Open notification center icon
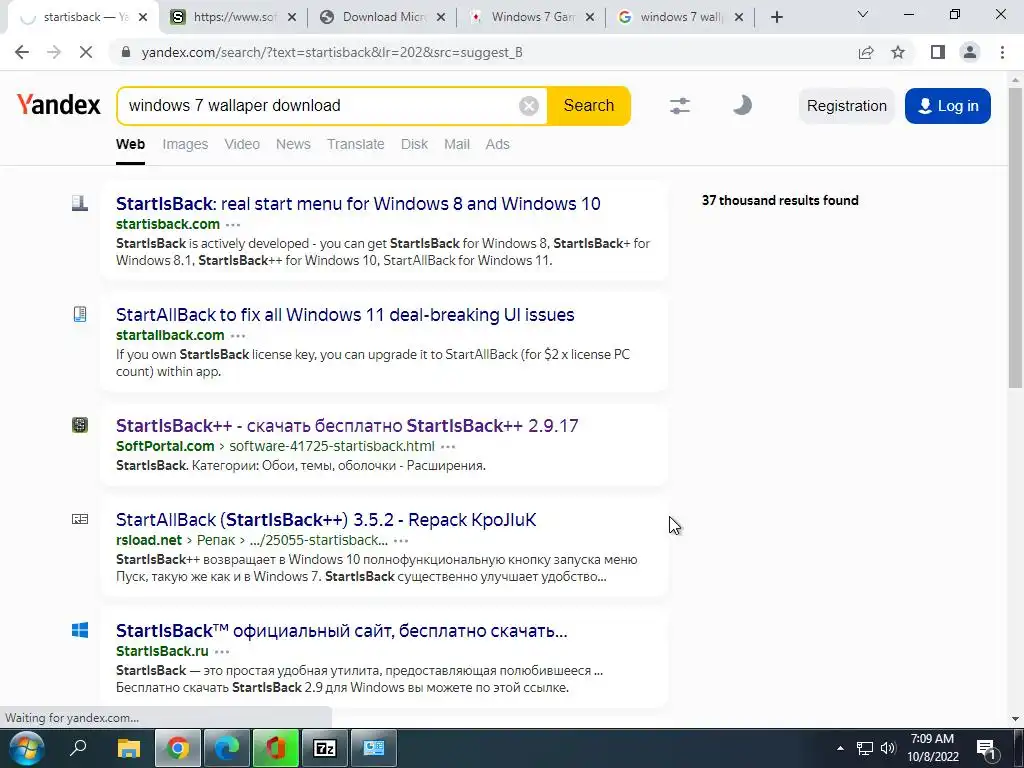Viewport: 1024px width, 768px height. click(x=986, y=748)
